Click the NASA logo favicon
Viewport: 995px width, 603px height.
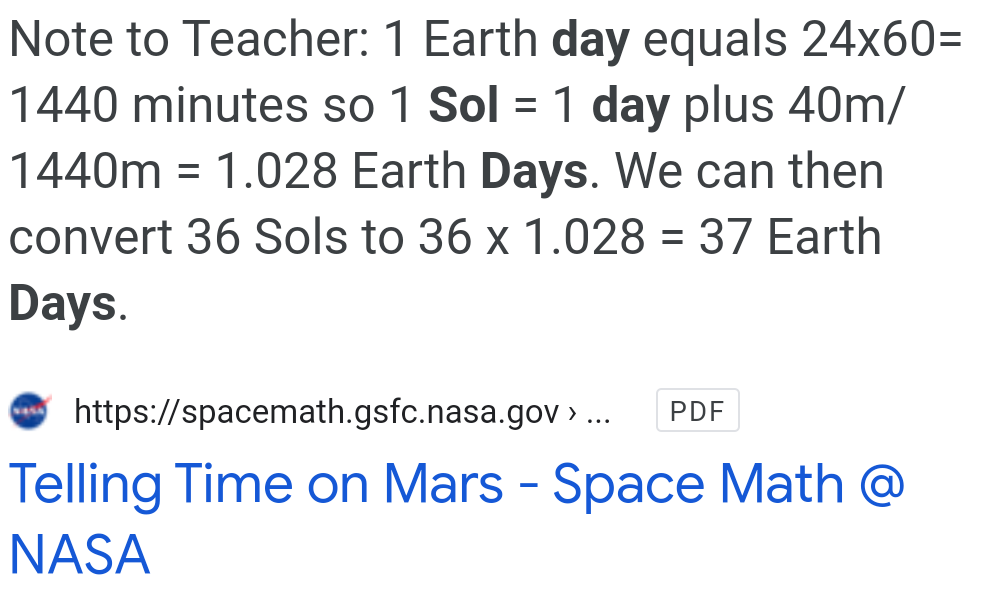pos(30,411)
